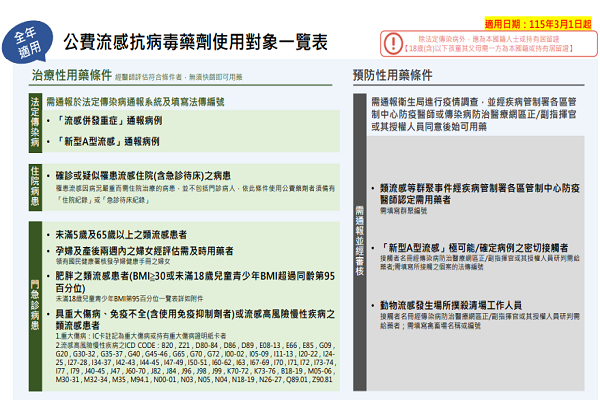The height and width of the screenshot is (400, 600).
Task: Click the bullet 確診或疑似罹患流感住院(含急診待床)之病患
Action: (x=143, y=176)
